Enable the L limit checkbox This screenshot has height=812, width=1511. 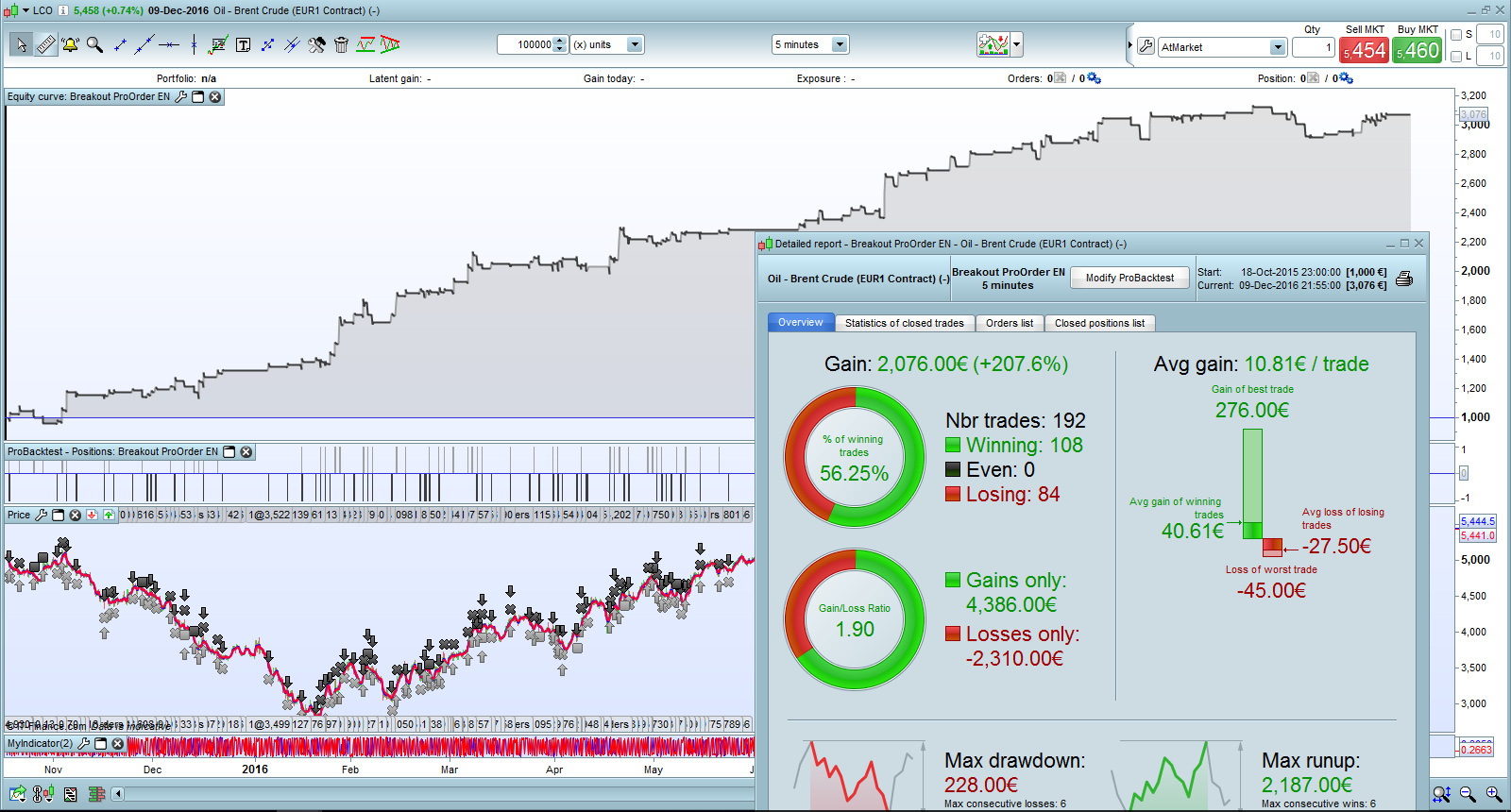pyautogui.click(x=1456, y=57)
